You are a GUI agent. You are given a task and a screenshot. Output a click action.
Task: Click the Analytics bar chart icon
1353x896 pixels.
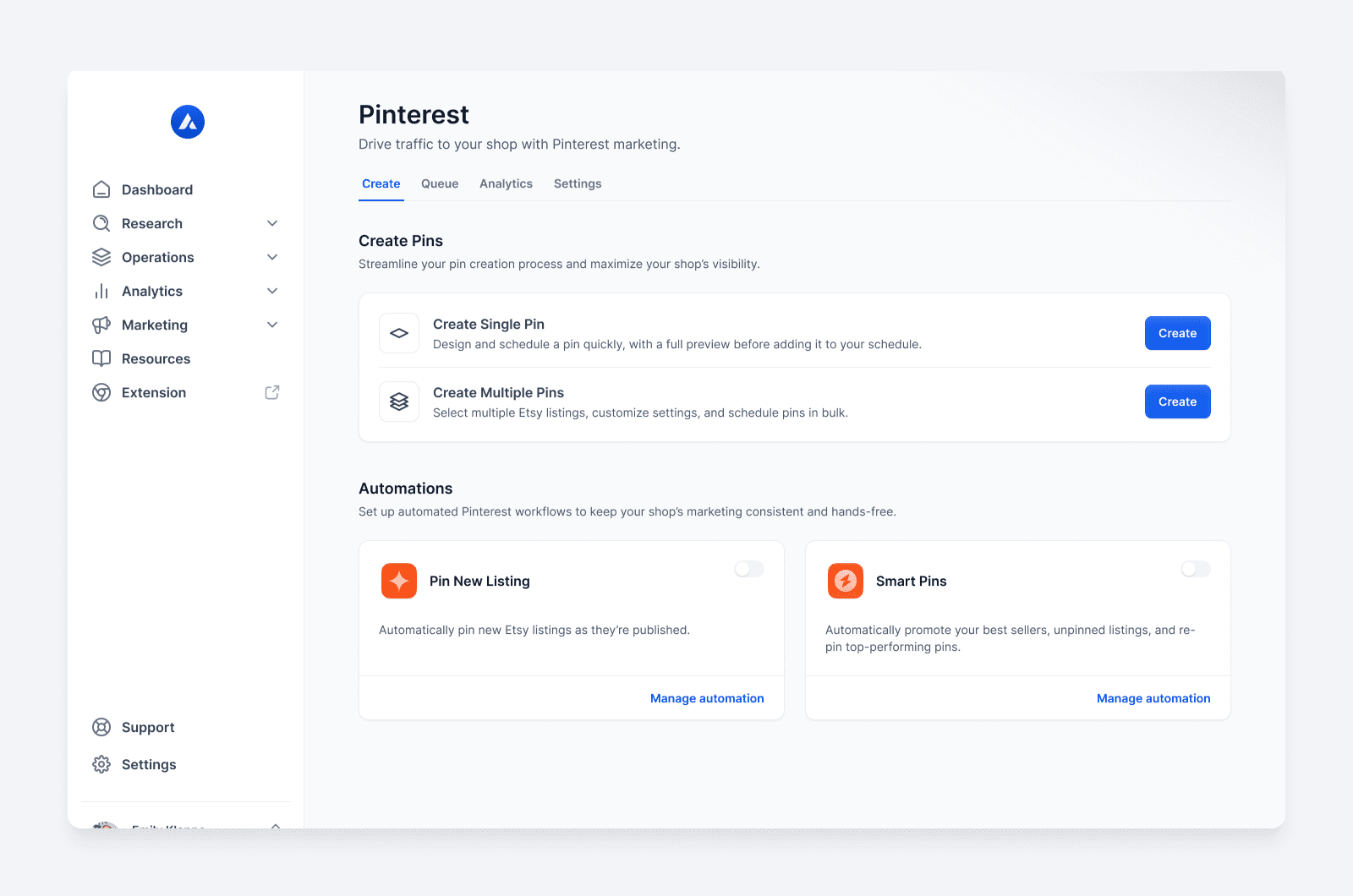coord(101,291)
